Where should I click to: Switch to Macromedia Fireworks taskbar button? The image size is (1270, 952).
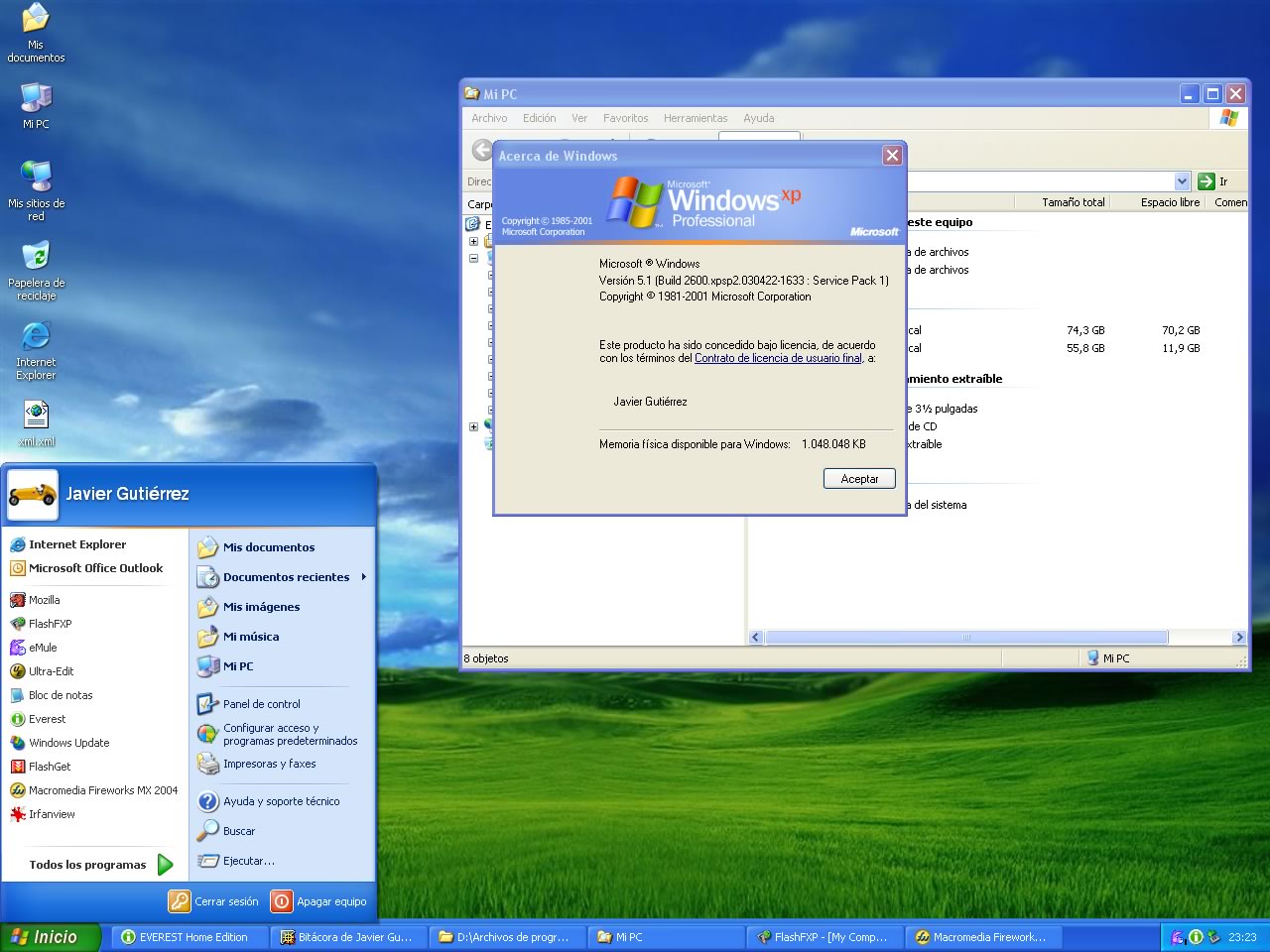(x=983, y=937)
